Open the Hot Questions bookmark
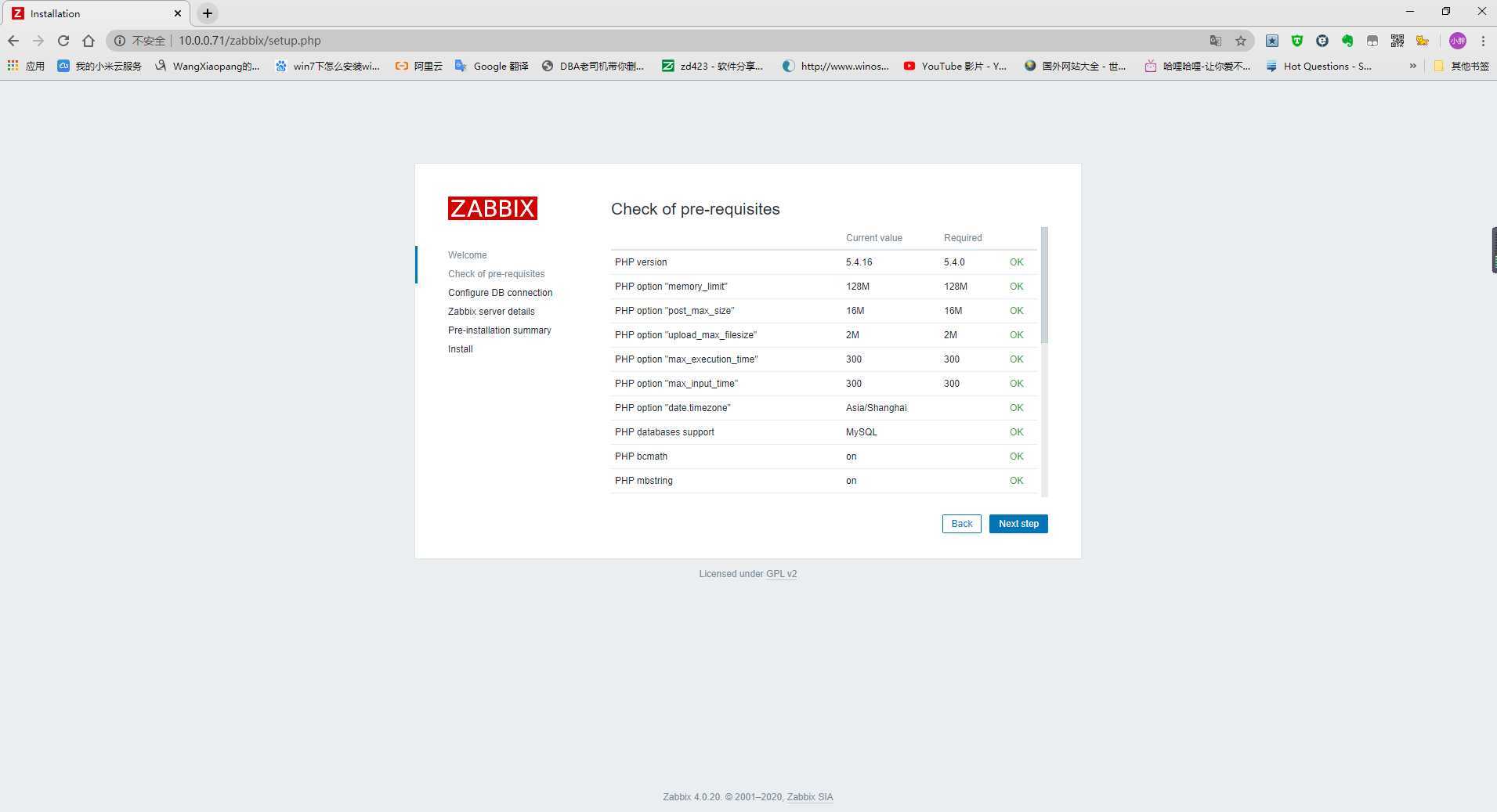Image resolution: width=1497 pixels, height=812 pixels. [1319, 66]
